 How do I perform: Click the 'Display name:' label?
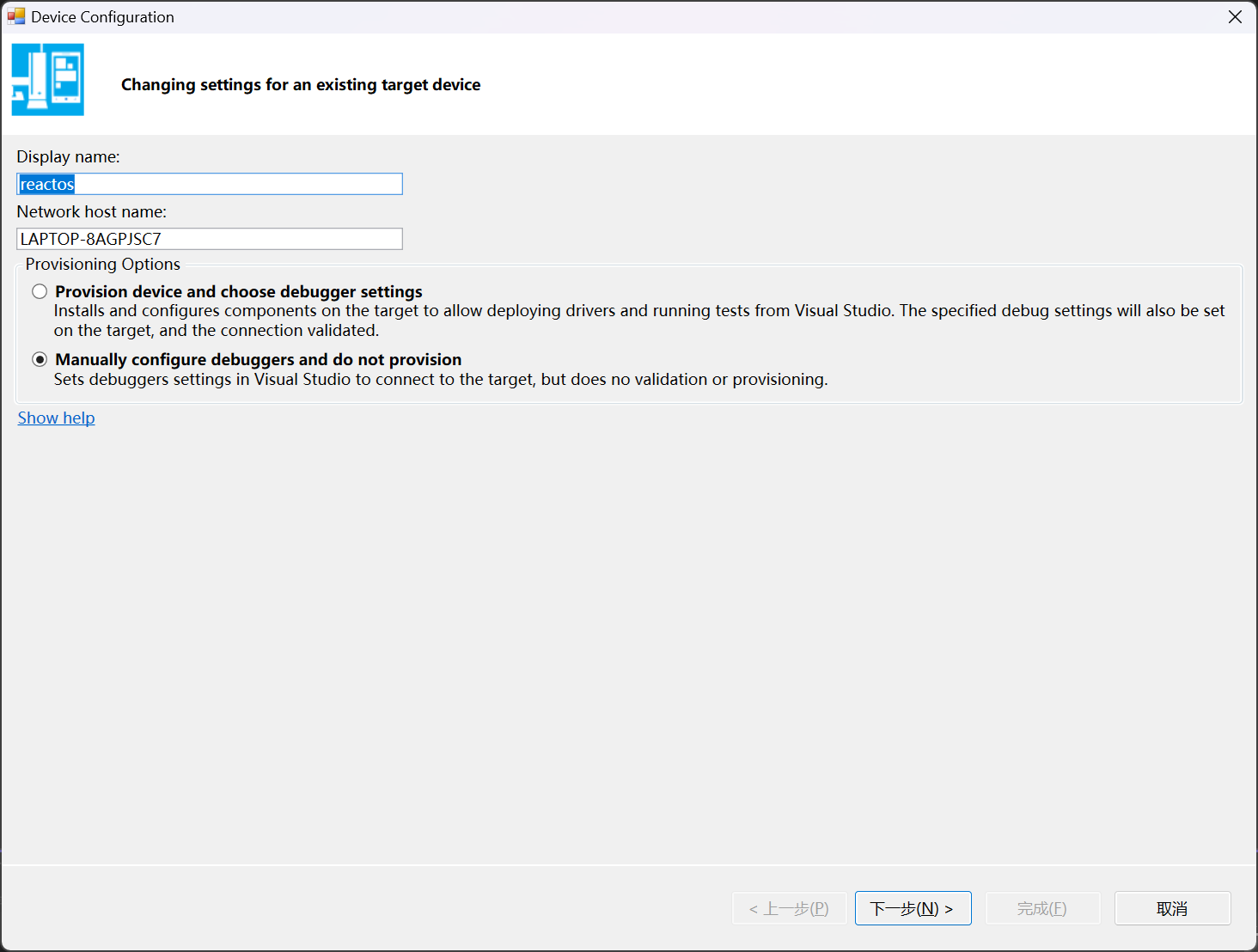pos(69,156)
